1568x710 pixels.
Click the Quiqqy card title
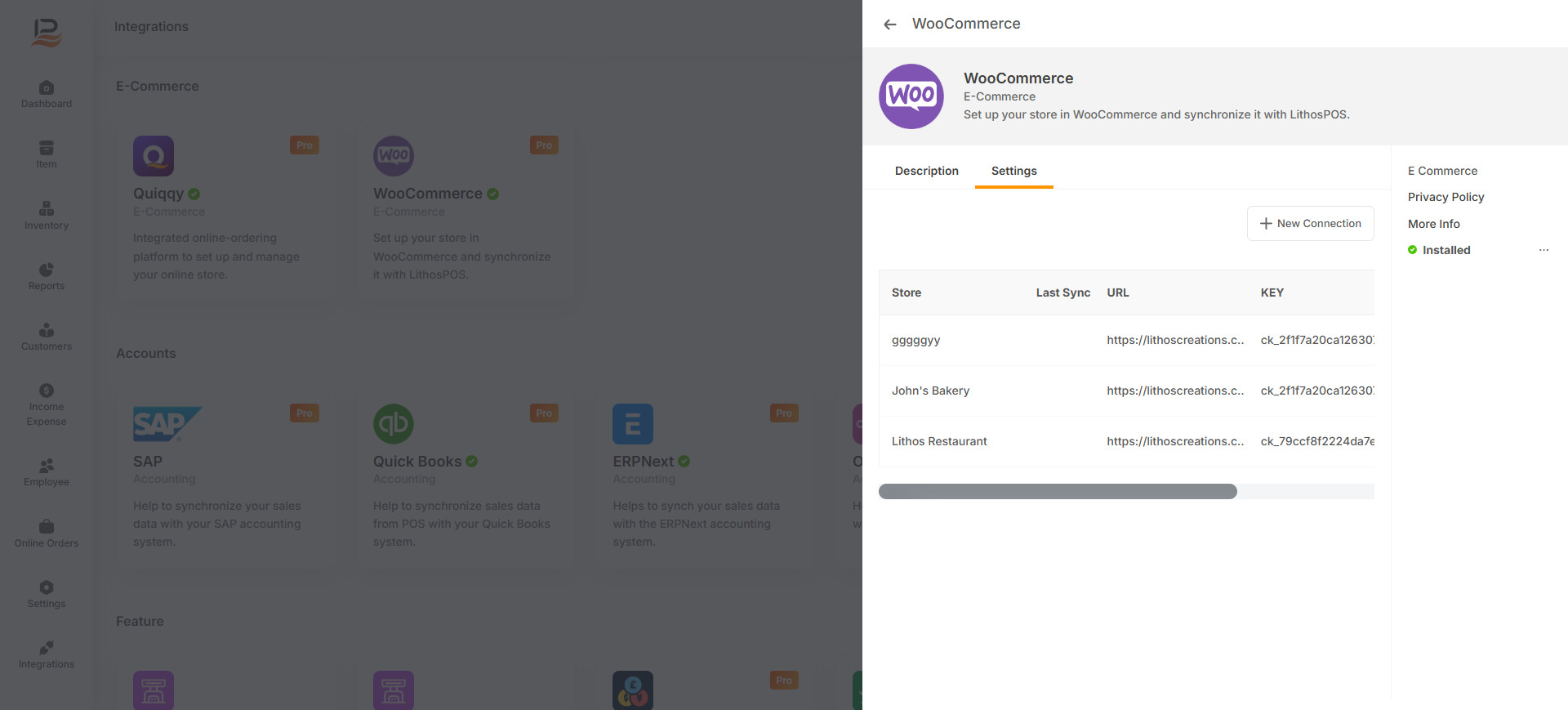pos(158,194)
